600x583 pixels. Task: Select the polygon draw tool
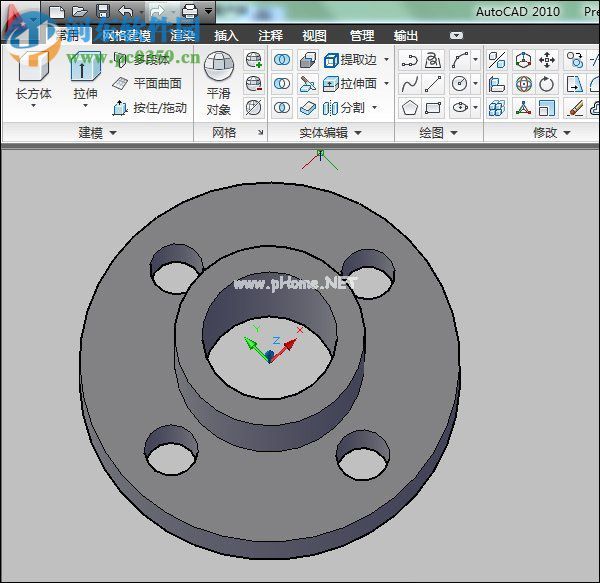tap(409, 107)
